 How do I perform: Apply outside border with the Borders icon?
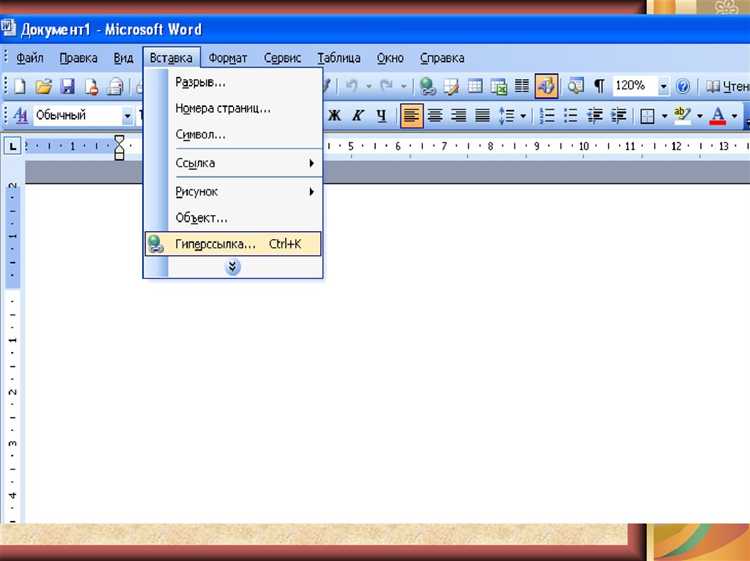tap(647, 116)
